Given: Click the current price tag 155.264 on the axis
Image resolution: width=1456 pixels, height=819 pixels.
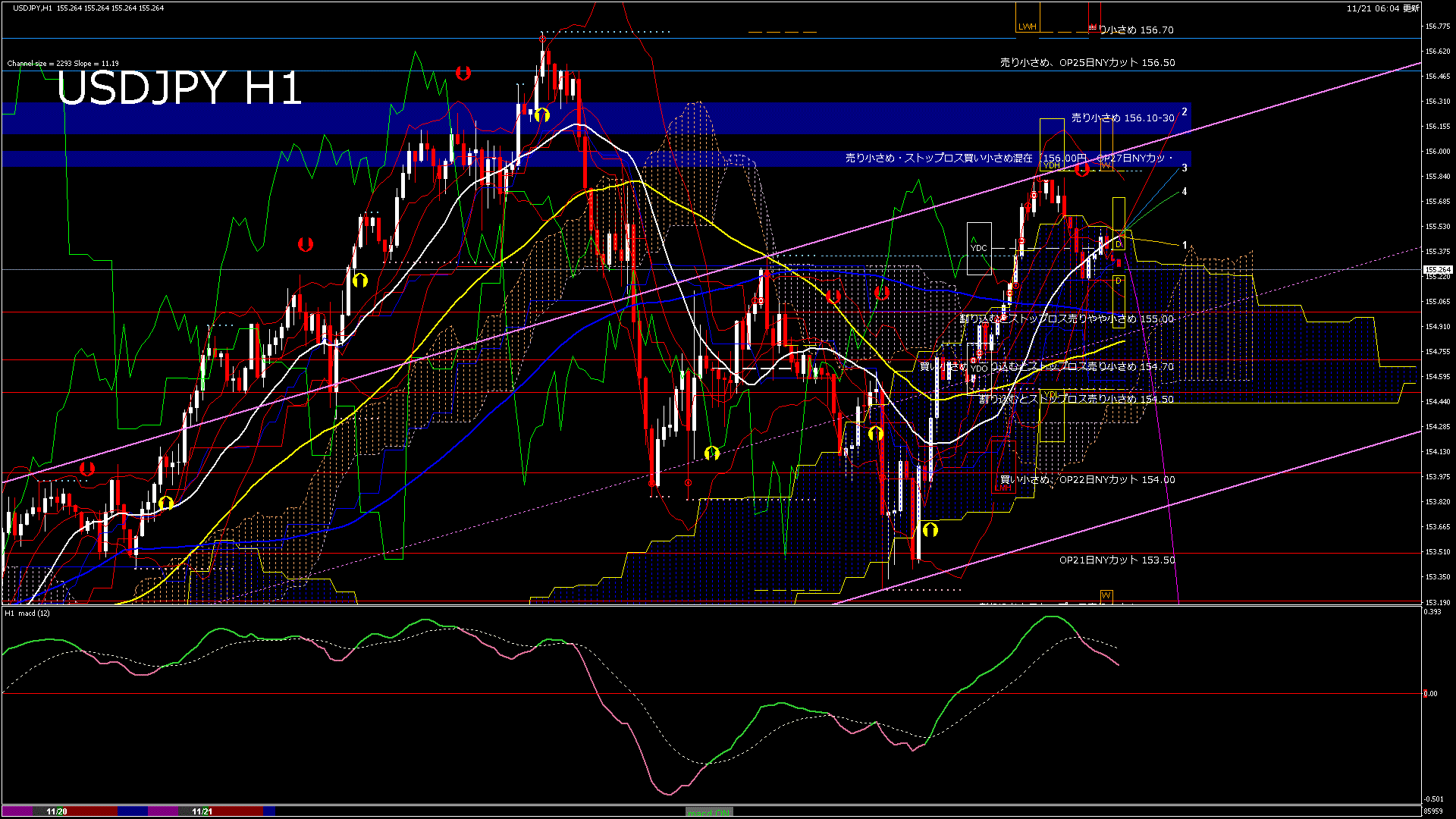Looking at the screenshot, I should [1437, 269].
